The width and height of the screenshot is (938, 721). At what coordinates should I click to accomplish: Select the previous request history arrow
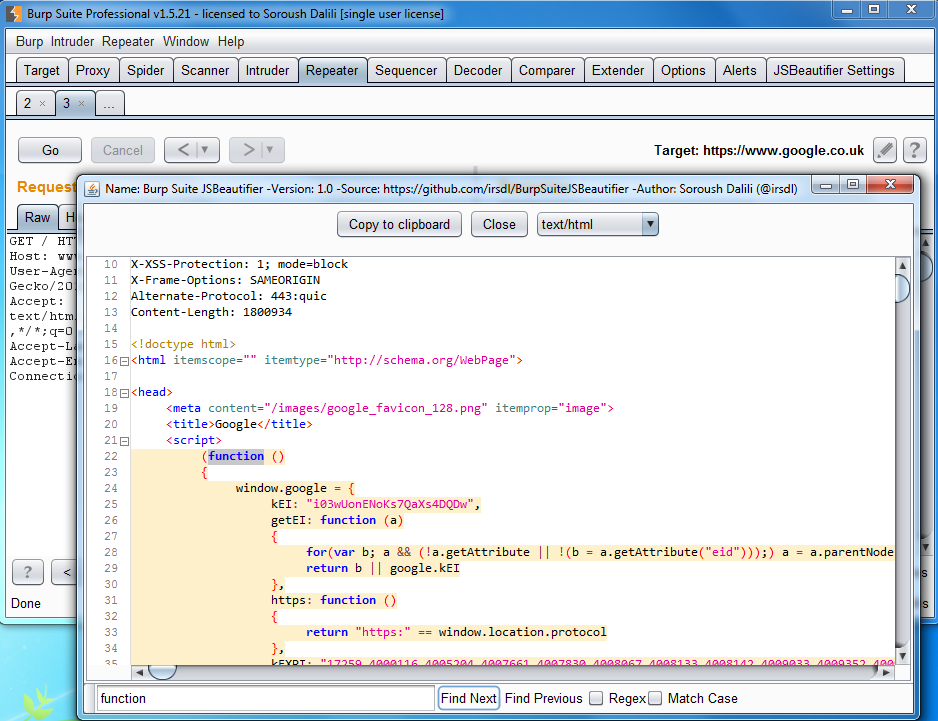(185, 150)
